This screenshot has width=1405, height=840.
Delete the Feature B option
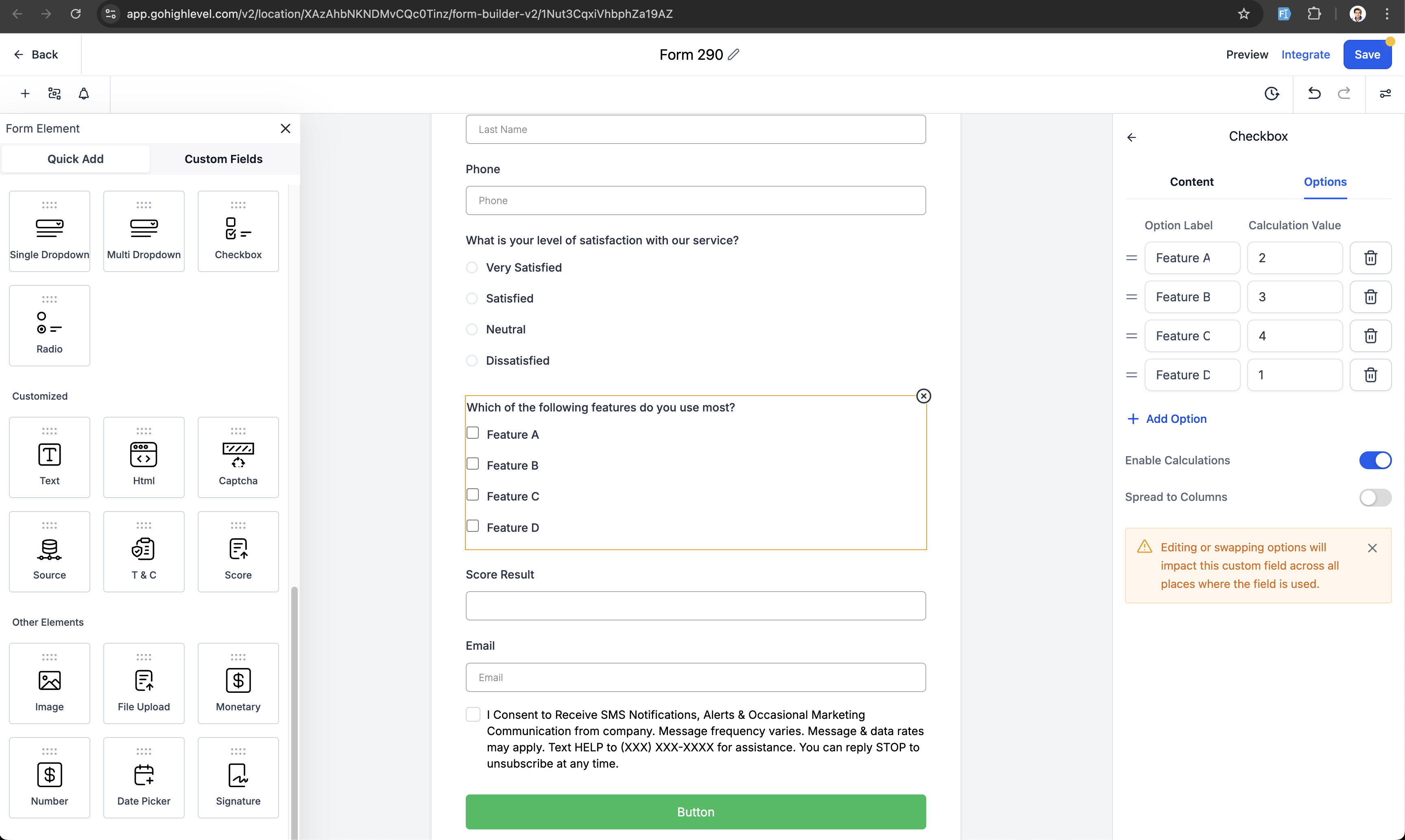(1370, 297)
